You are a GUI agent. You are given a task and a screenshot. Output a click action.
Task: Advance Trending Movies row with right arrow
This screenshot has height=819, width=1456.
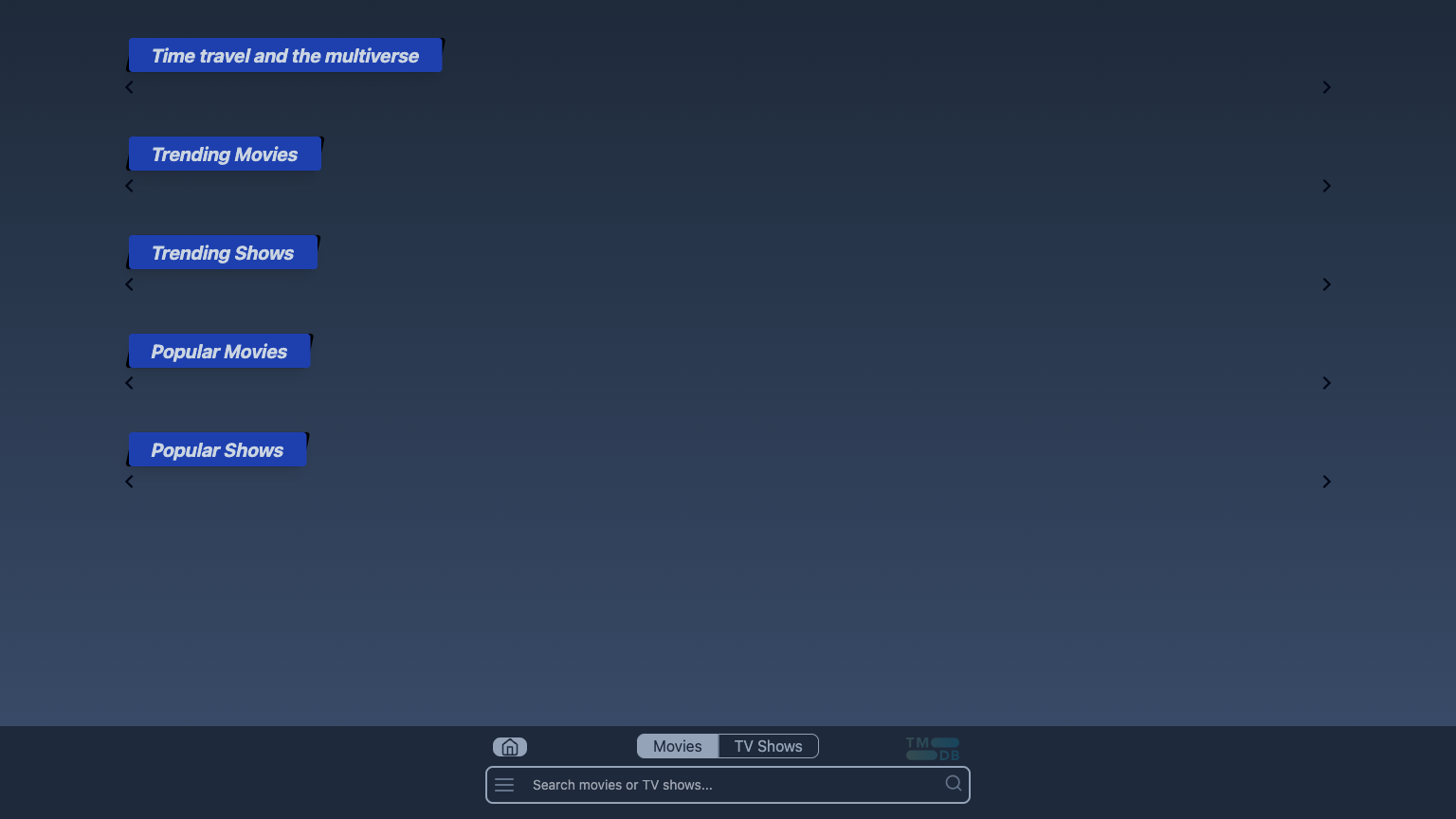[x=1326, y=186]
